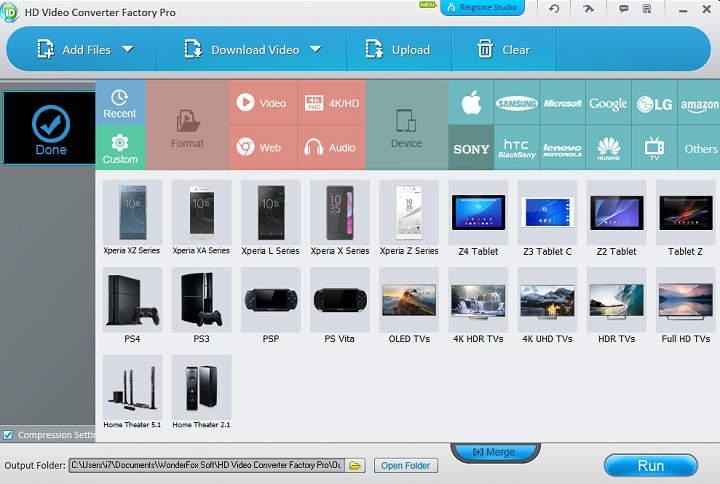Click the Add Files button
The width and height of the screenshot is (720, 484).
coord(74,49)
